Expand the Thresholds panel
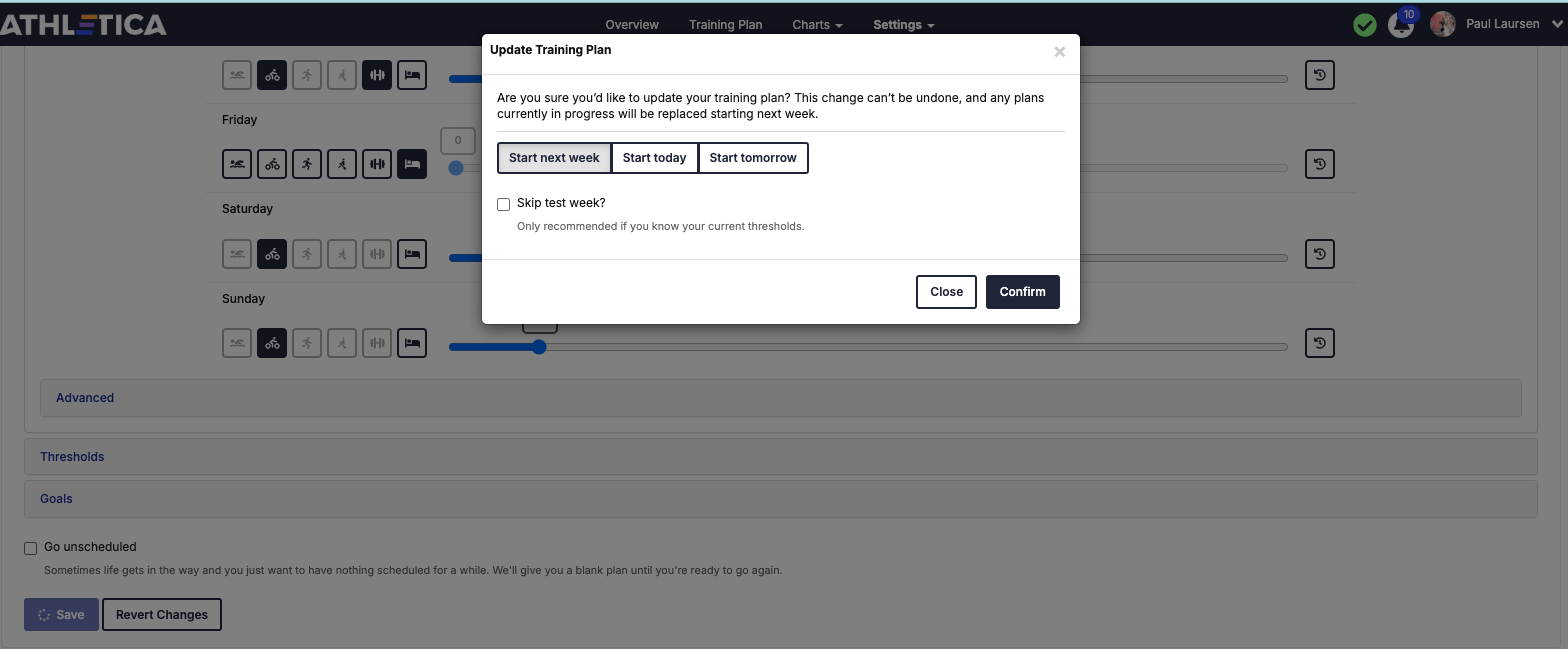This screenshot has width=1568, height=649. tap(72, 457)
